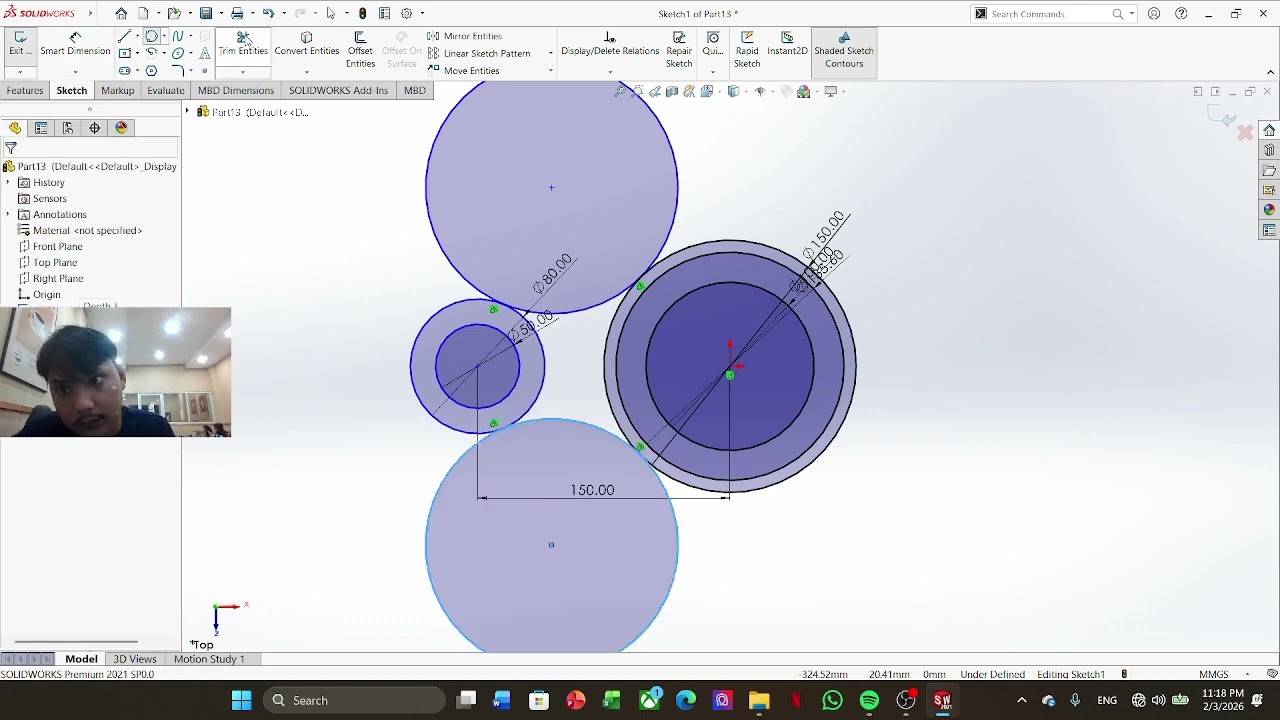
Task: Click Convert Entities tool
Action: 307,44
